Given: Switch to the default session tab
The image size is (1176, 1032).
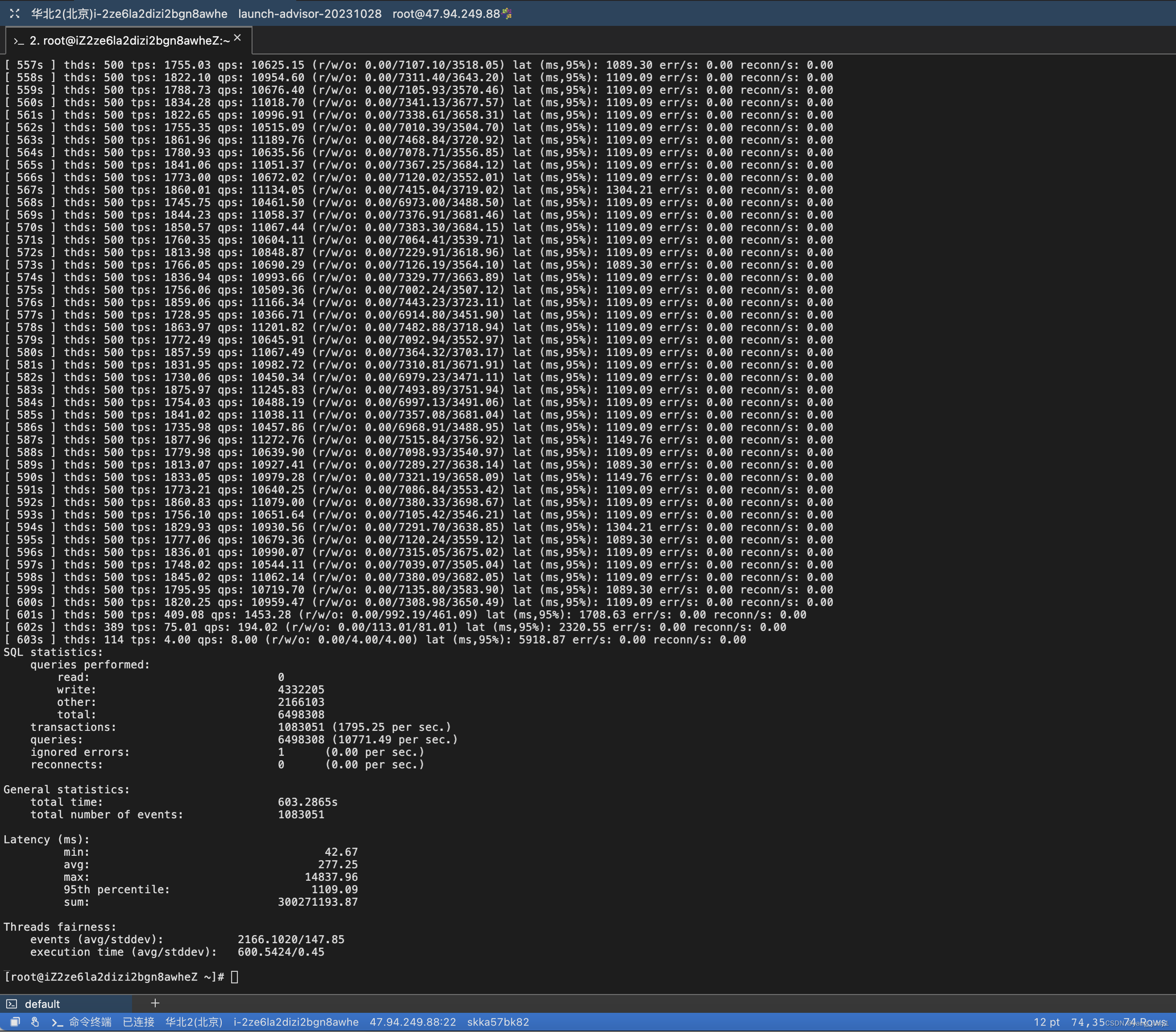Looking at the screenshot, I should pos(42,1004).
